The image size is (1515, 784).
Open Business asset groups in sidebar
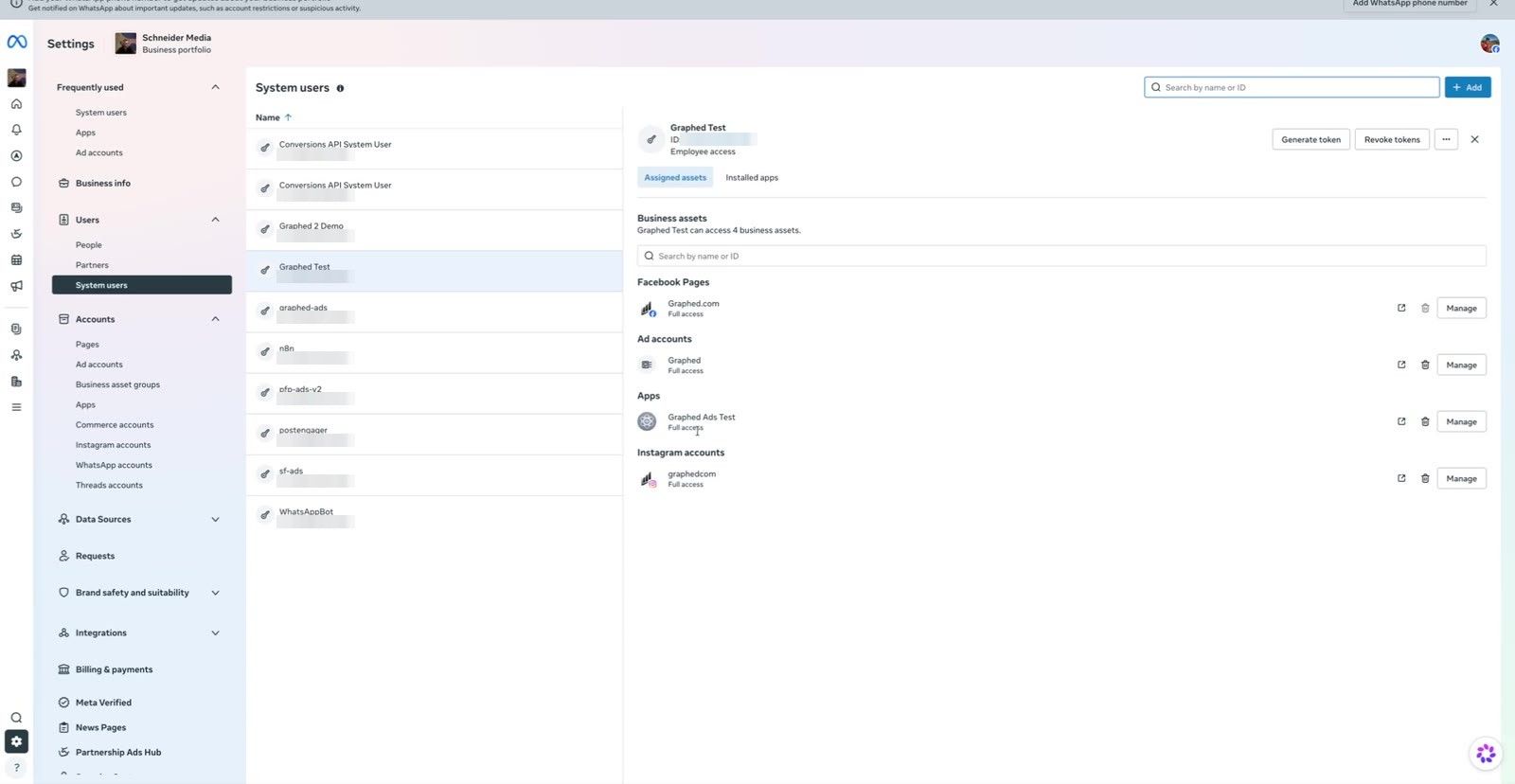click(117, 384)
